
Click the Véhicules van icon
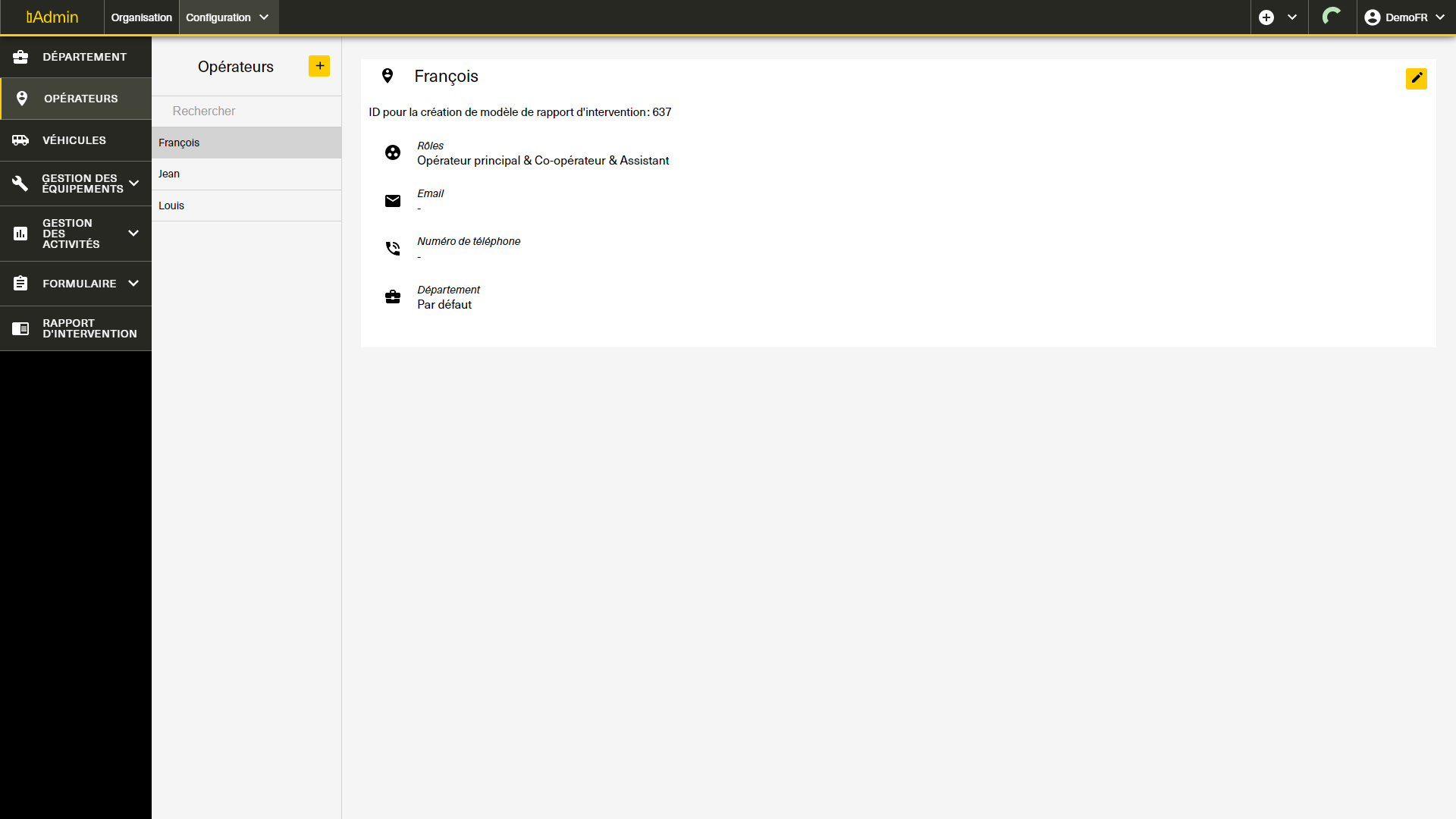point(20,140)
